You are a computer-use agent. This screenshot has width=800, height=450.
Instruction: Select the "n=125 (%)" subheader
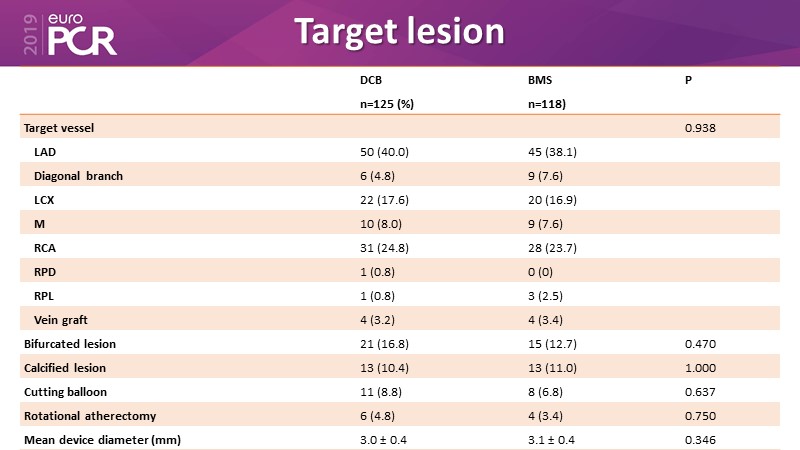pos(386,103)
